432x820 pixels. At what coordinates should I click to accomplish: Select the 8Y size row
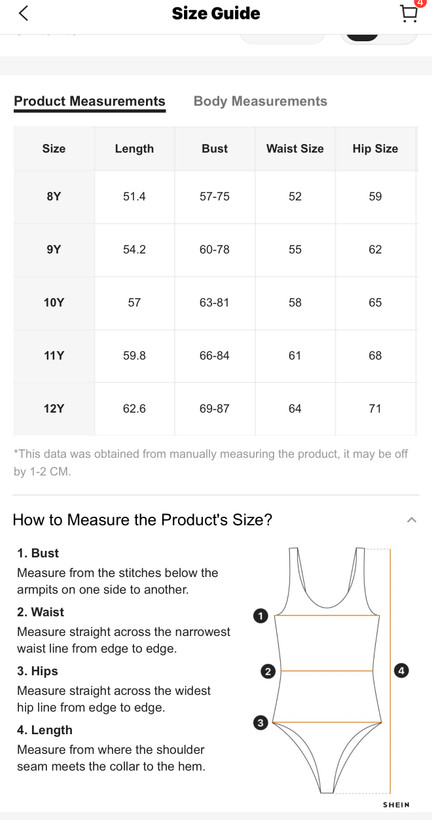[215, 197]
